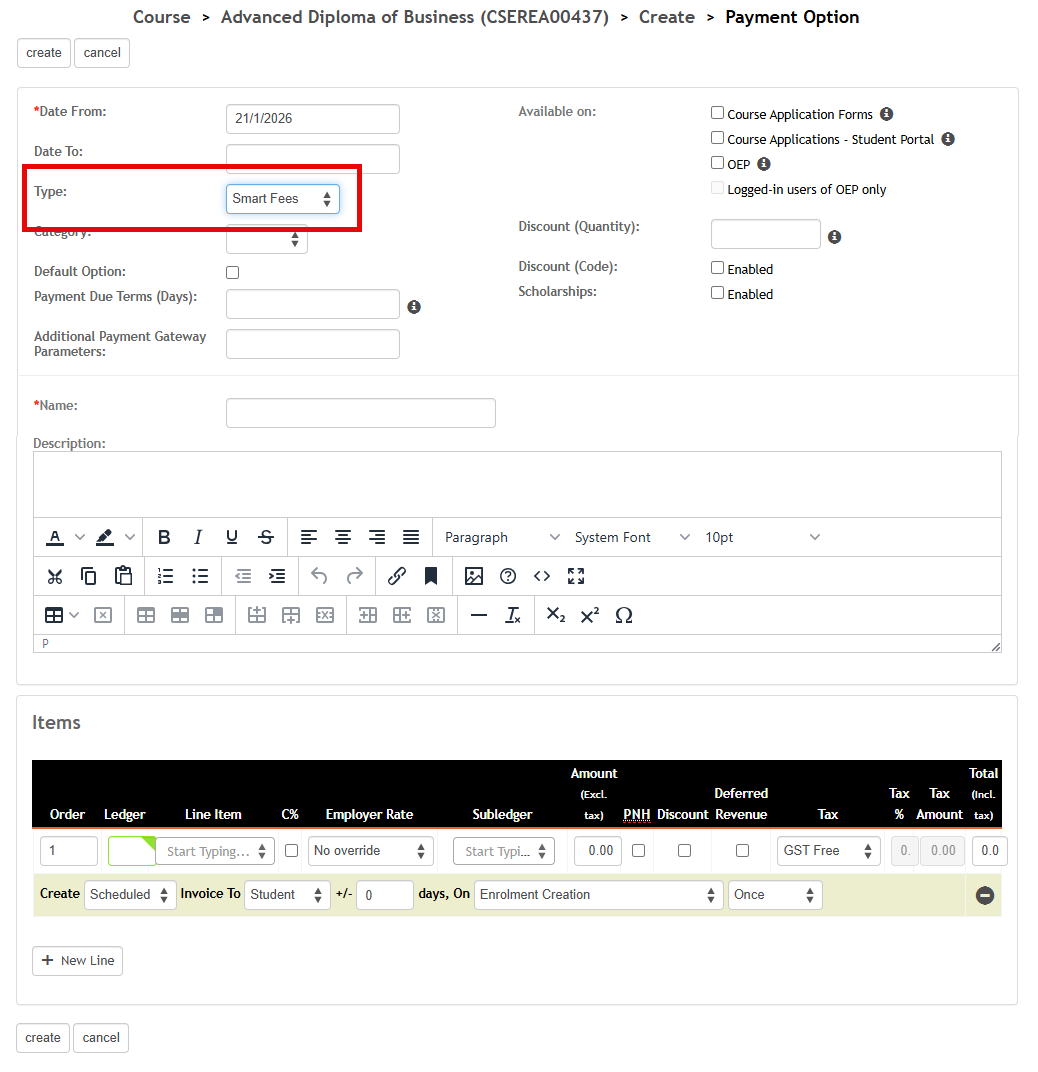Image resolution: width=1038 pixels, height=1072 pixels.
Task: Go to Course breadcrumb
Action: [161, 17]
